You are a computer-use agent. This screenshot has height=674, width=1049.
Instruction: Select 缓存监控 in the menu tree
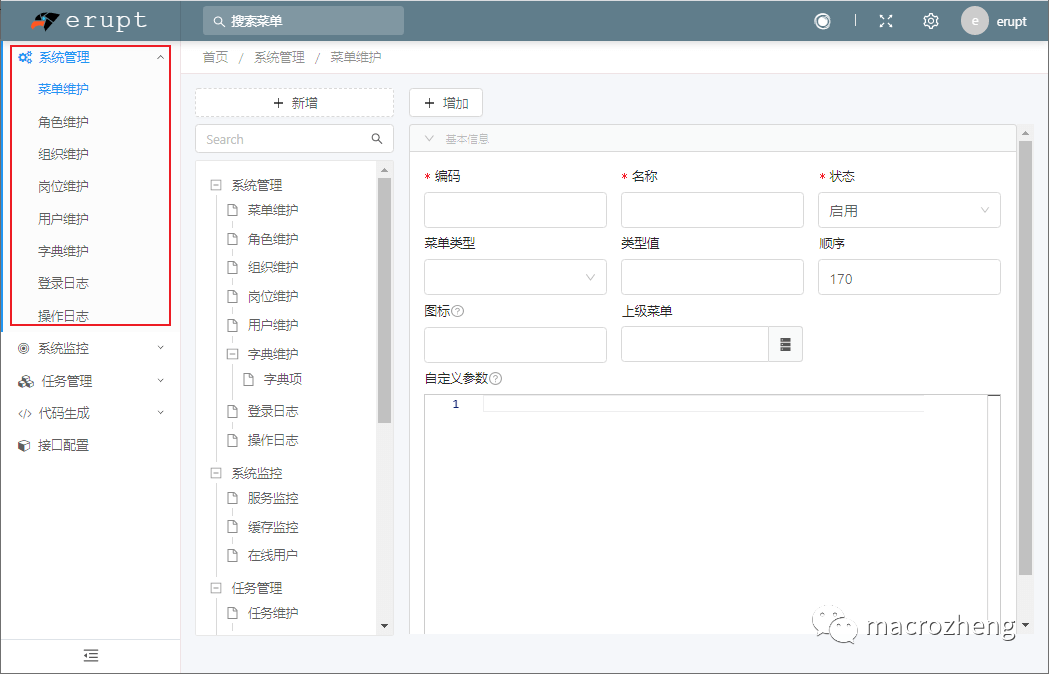click(273, 527)
